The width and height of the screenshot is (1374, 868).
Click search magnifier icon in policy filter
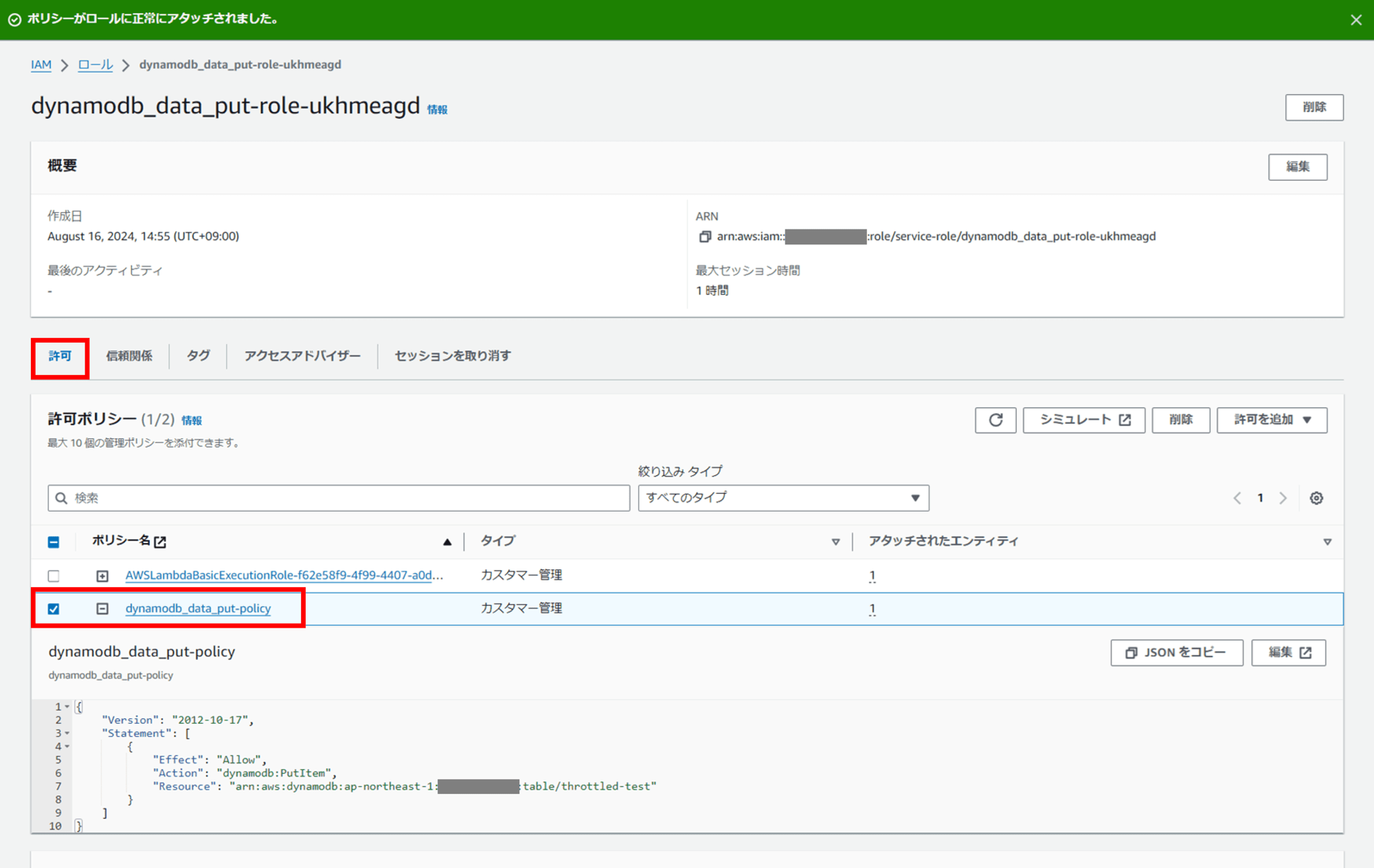coord(61,498)
